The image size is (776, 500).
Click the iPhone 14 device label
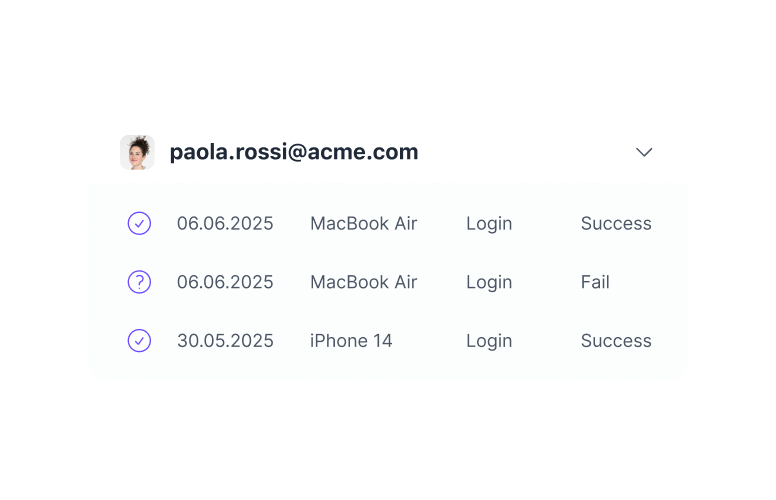[x=351, y=341]
